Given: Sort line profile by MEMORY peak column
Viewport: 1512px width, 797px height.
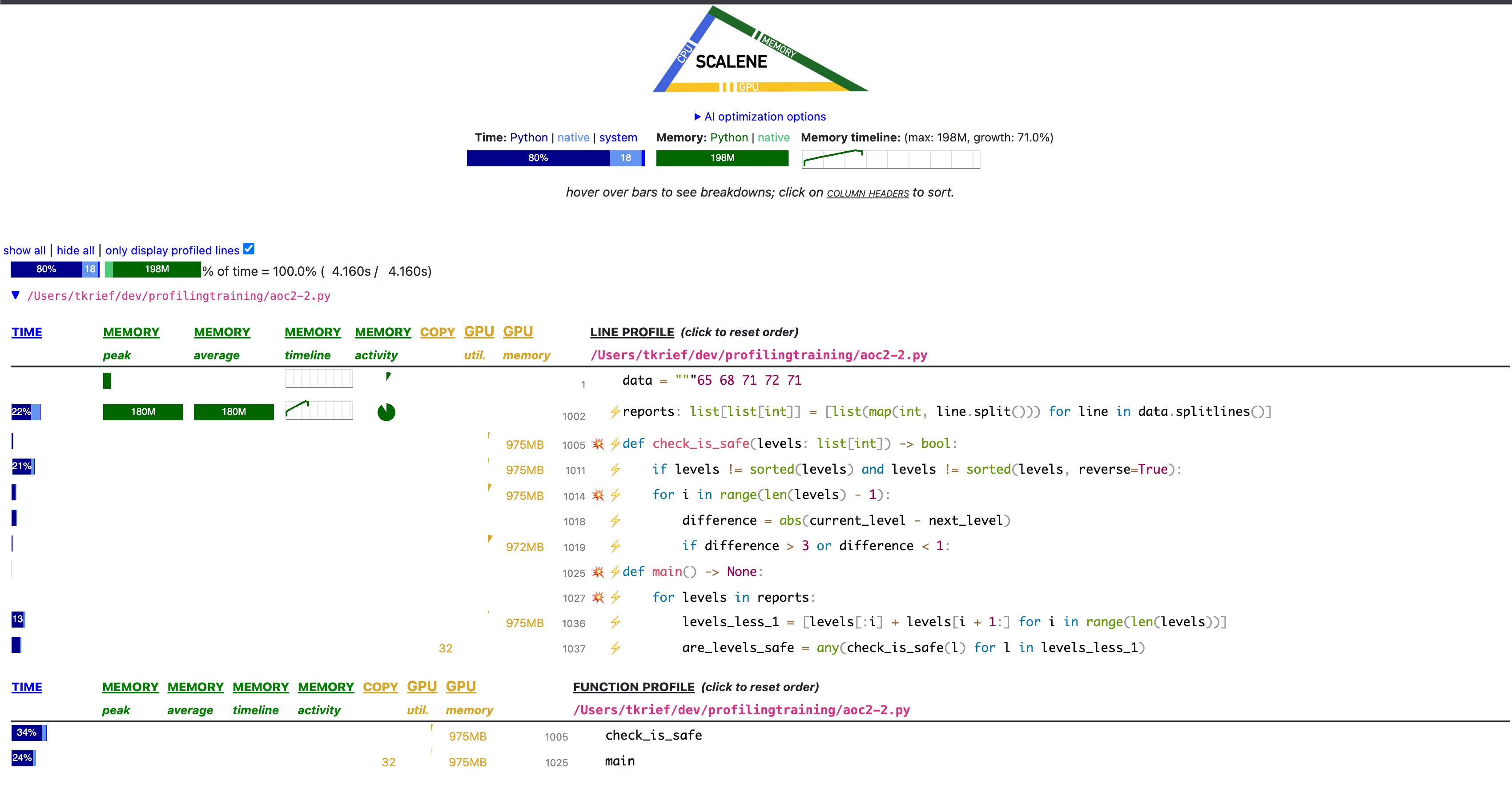Looking at the screenshot, I should [131, 332].
